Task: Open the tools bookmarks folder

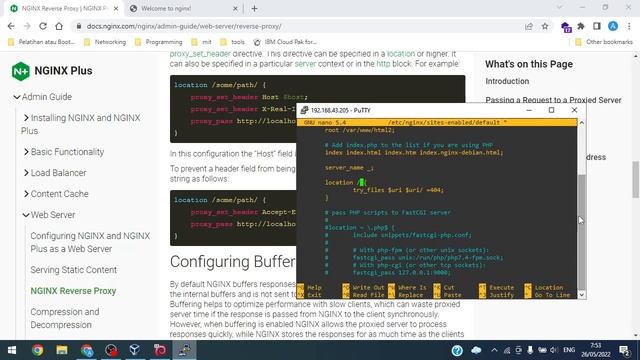Action: pyautogui.click(x=233, y=42)
